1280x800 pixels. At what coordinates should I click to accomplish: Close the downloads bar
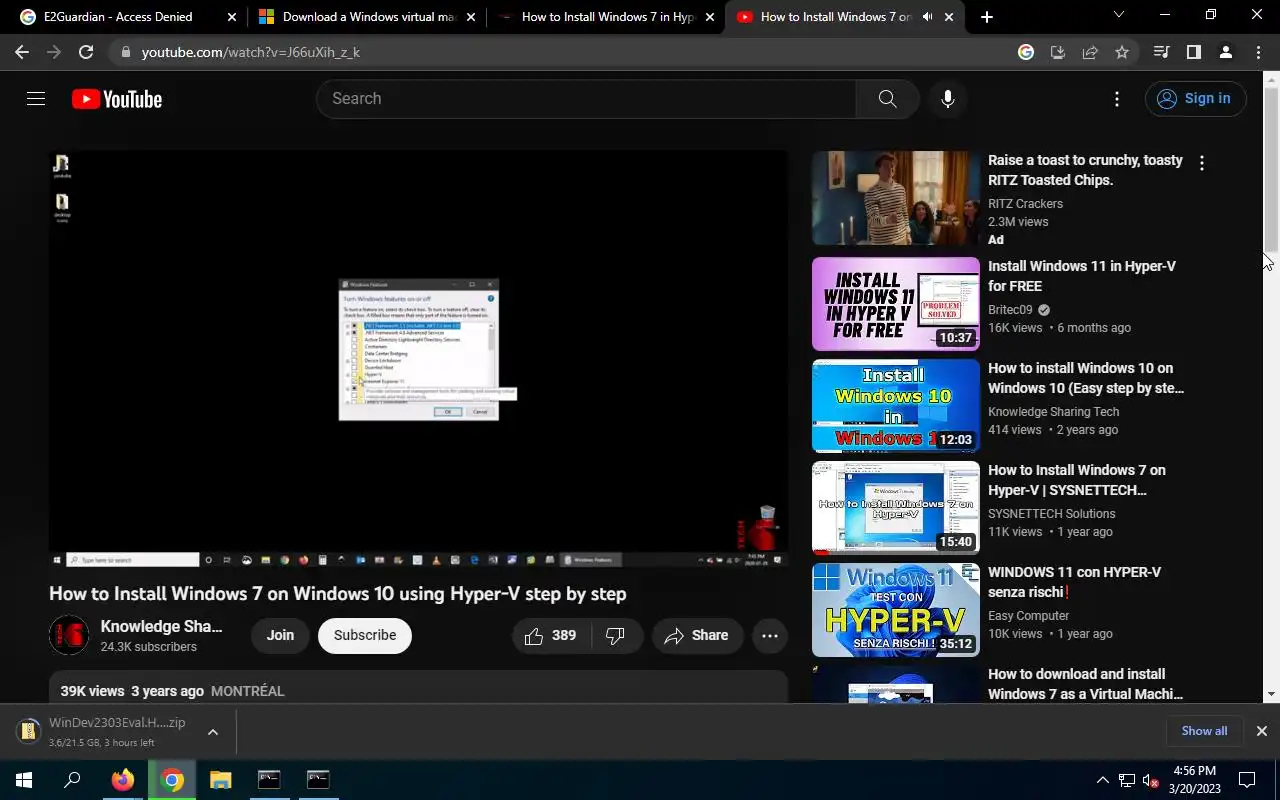click(x=1261, y=731)
